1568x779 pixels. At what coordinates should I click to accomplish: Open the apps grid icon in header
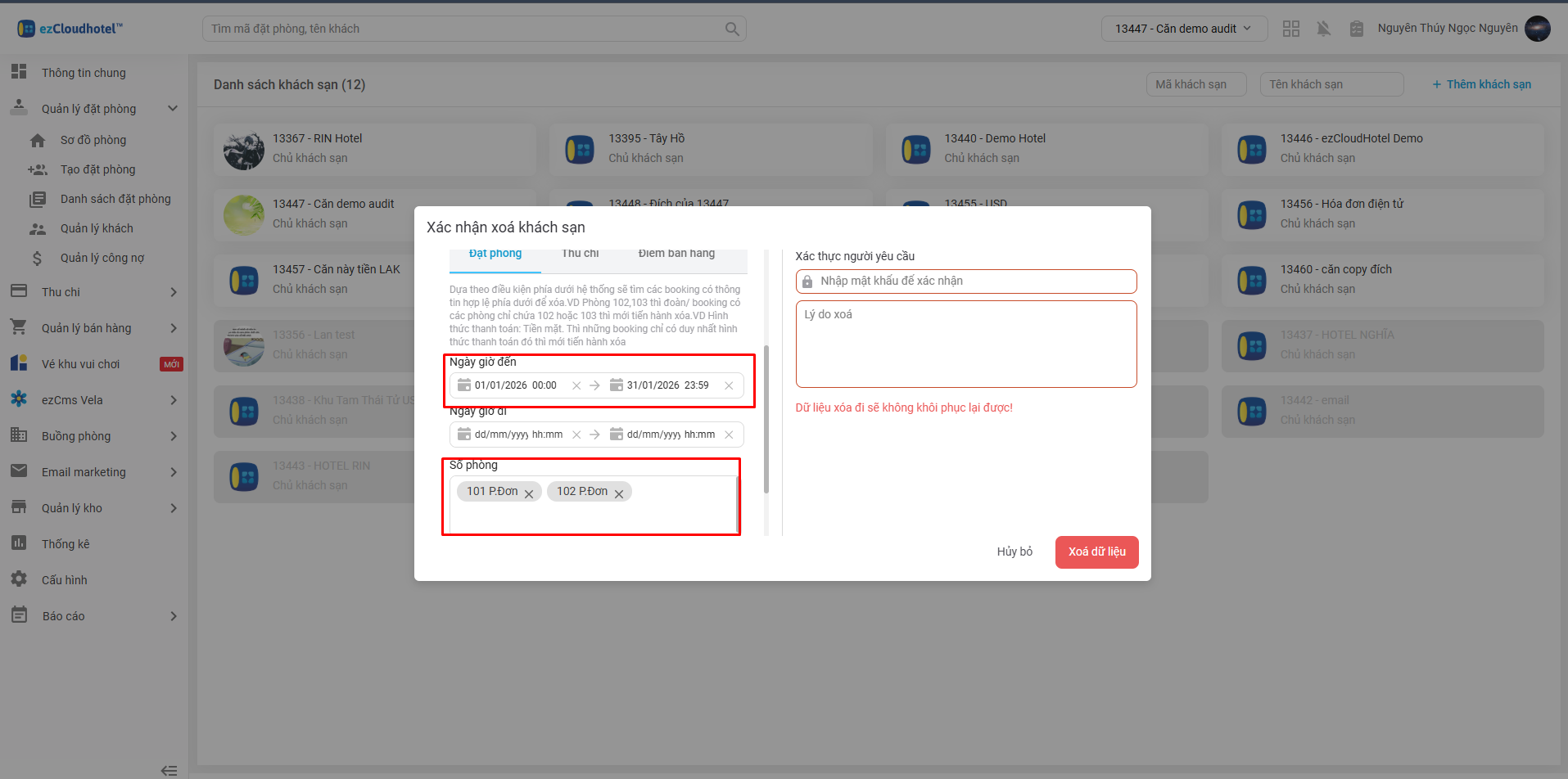click(1291, 29)
